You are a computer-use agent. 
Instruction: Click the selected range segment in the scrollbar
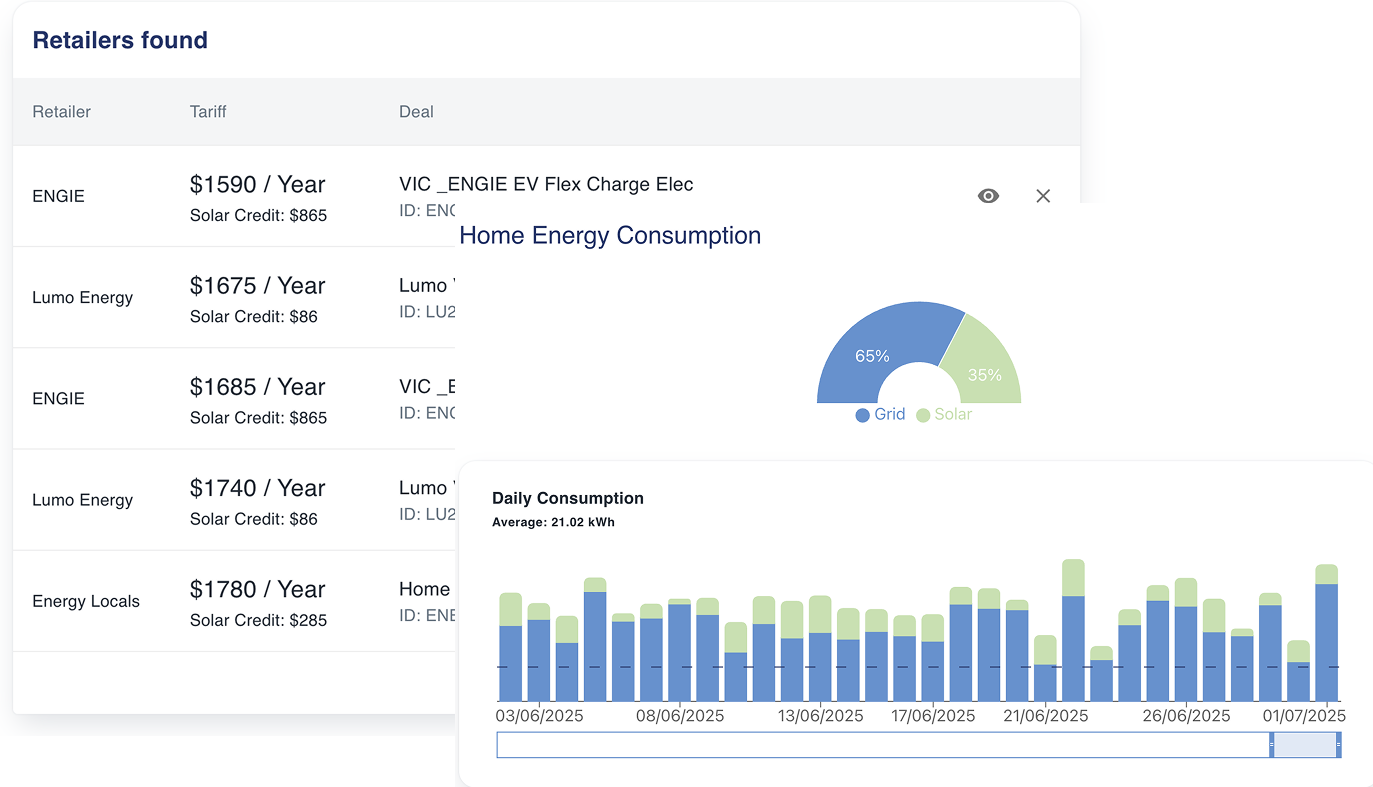point(1305,744)
